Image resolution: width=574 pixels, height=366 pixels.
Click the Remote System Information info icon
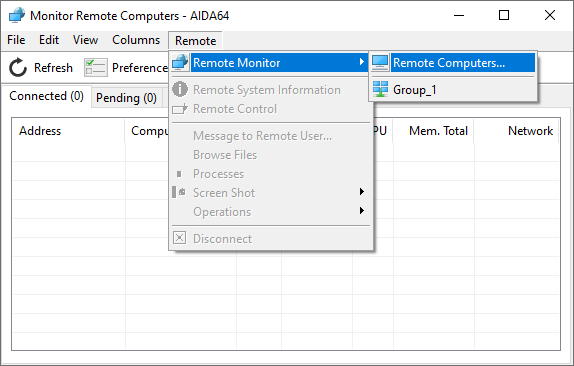point(180,89)
